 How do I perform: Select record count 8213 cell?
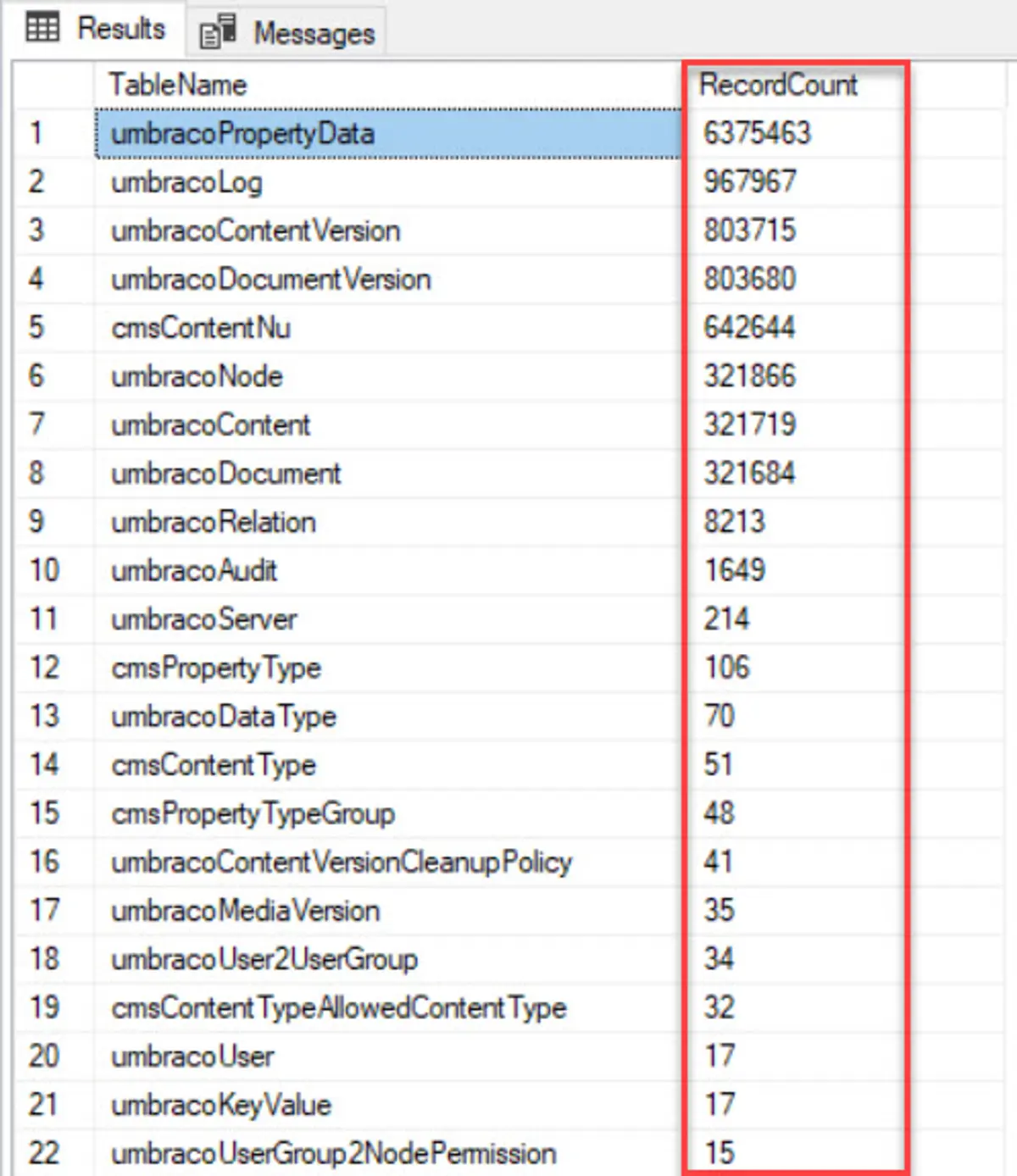click(x=734, y=522)
